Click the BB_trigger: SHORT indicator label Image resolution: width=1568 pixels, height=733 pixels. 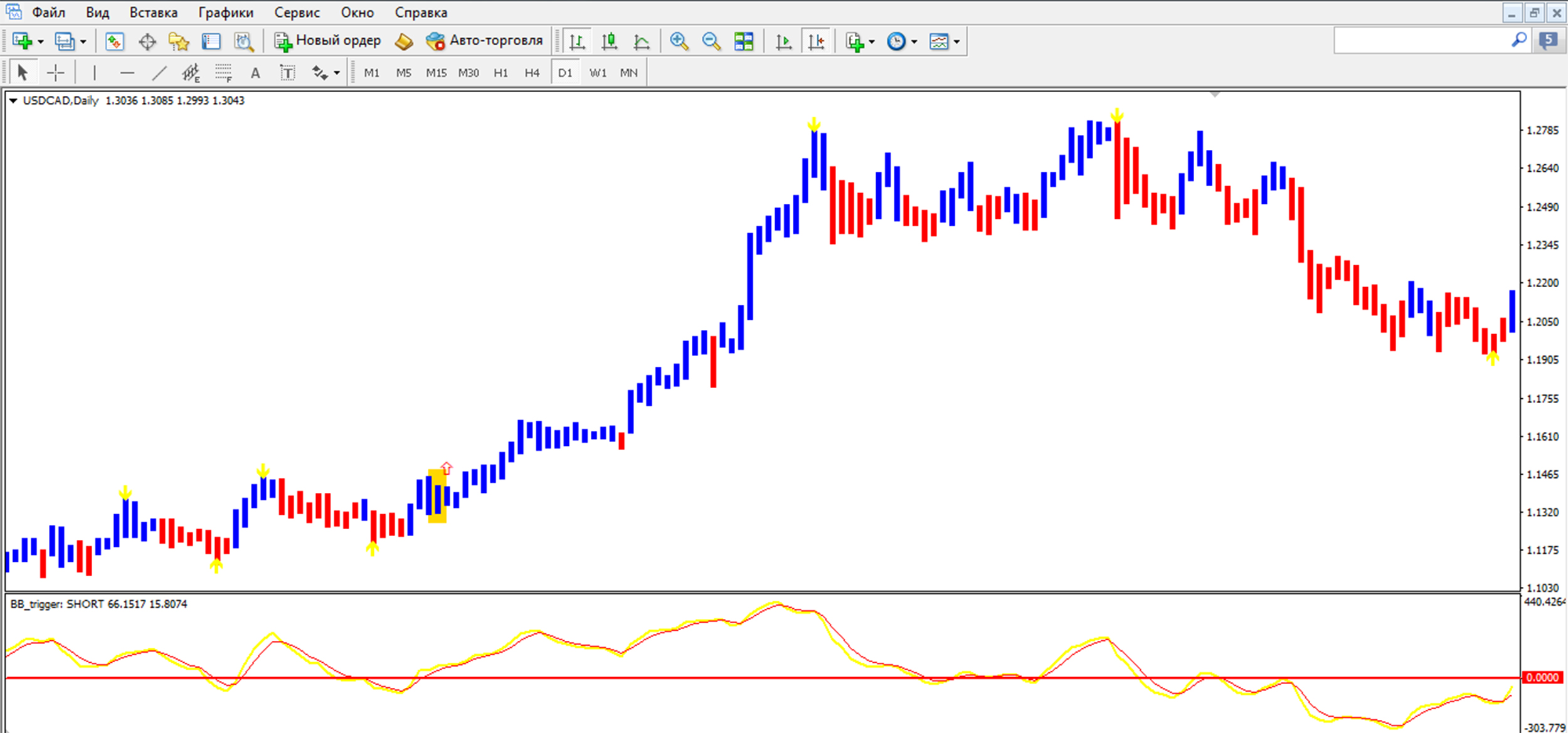tap(98, 604)
